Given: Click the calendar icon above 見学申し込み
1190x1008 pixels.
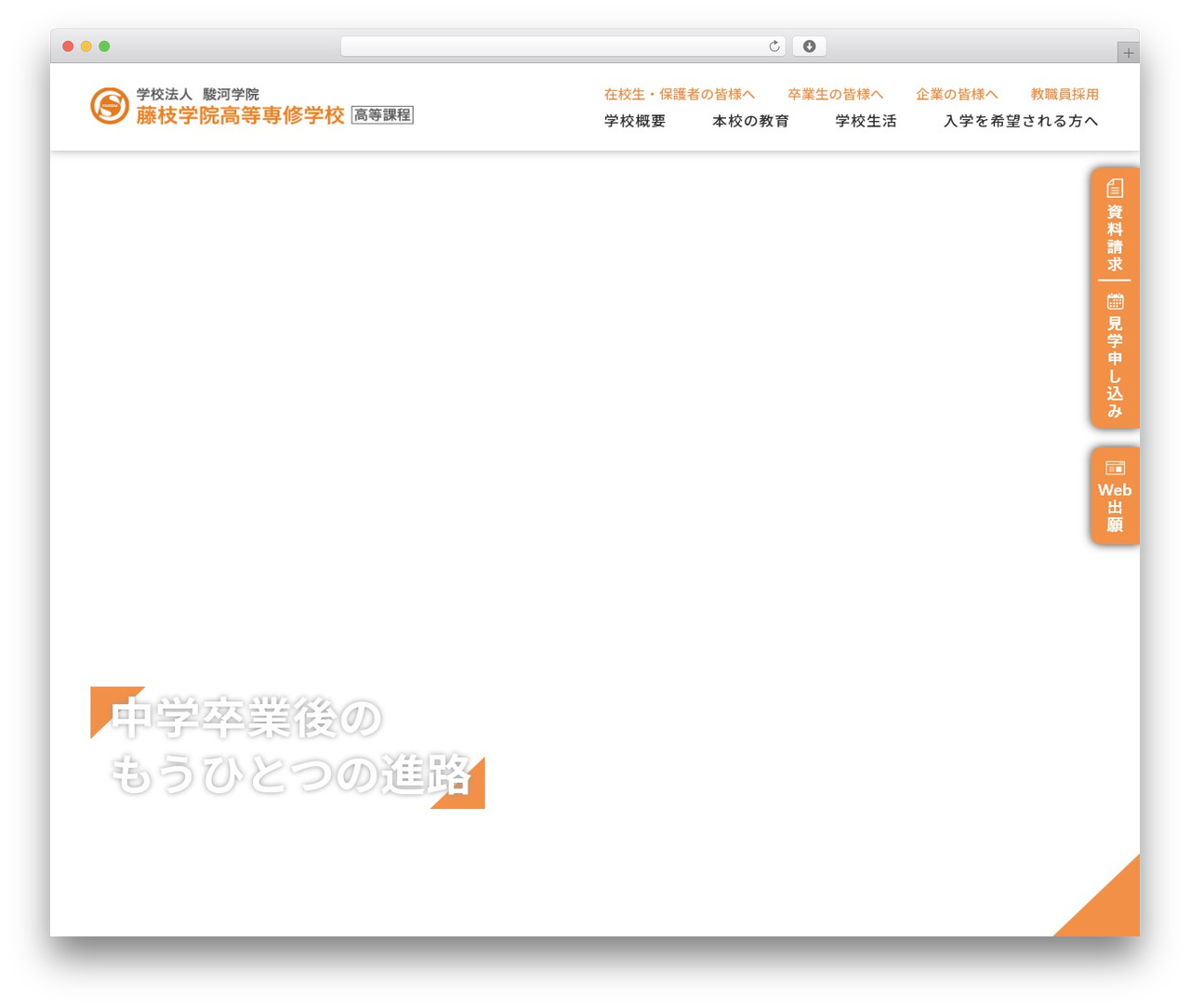Looking at the screenshot, I should [x=1115, y=301].
